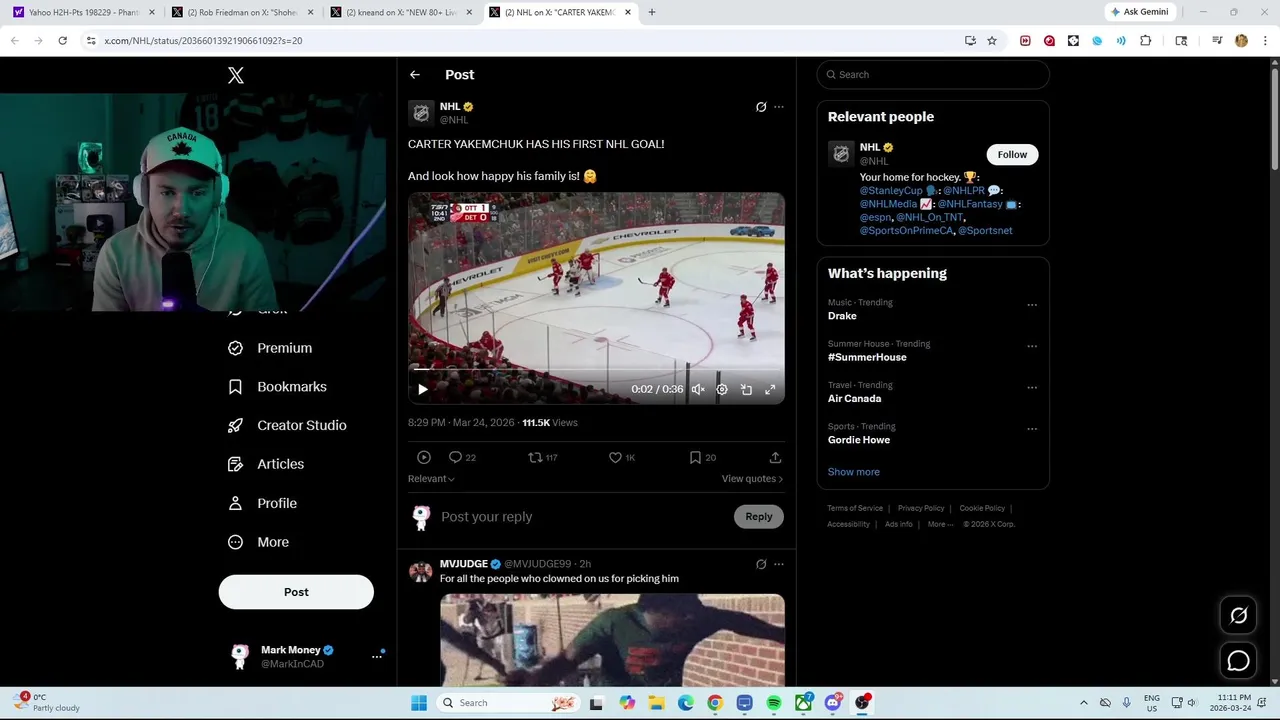1280x720 pixels.
Task: Unmute the video sound
Action: click(x=698, y=390)
